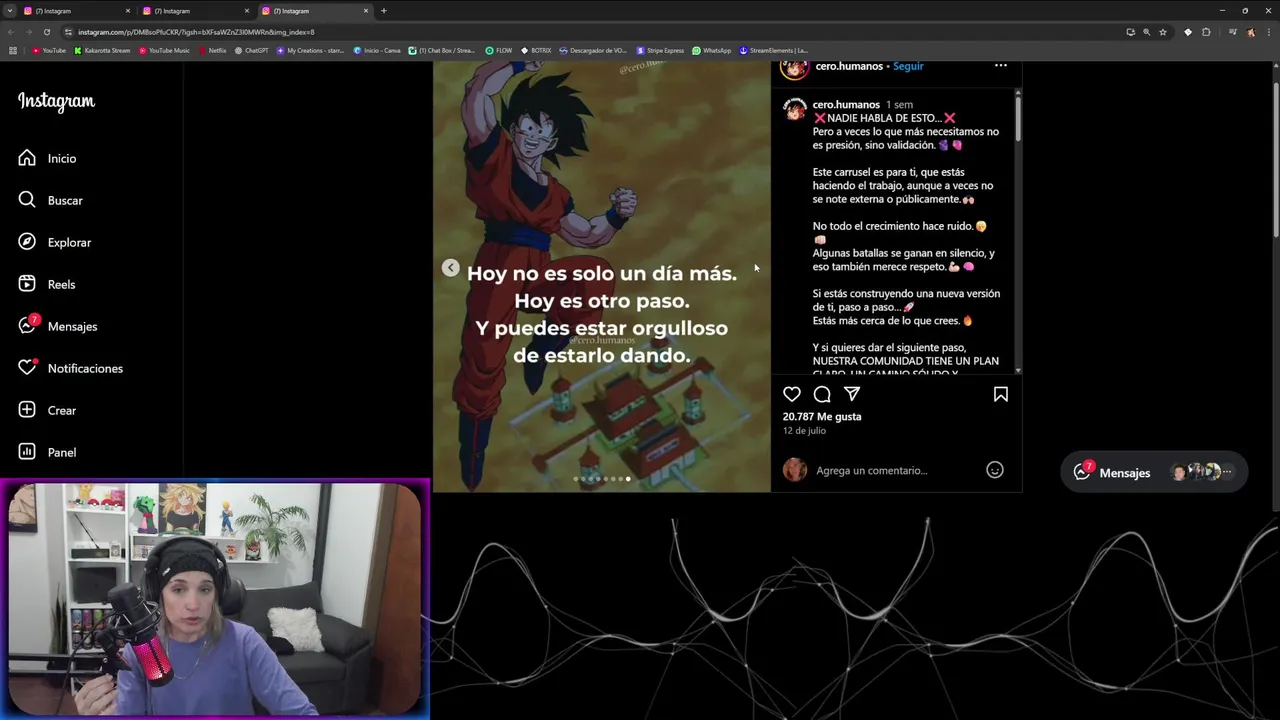
Task: Like the post with heart icon
Action: tap(792, 394)
